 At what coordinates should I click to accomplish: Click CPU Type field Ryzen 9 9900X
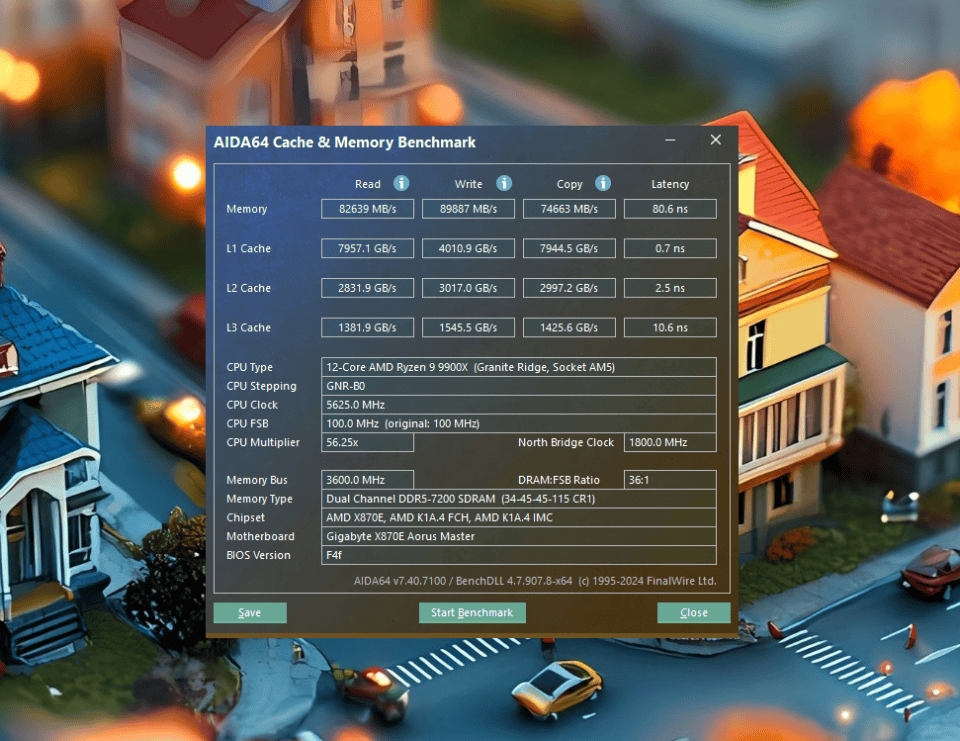point(519,367)
